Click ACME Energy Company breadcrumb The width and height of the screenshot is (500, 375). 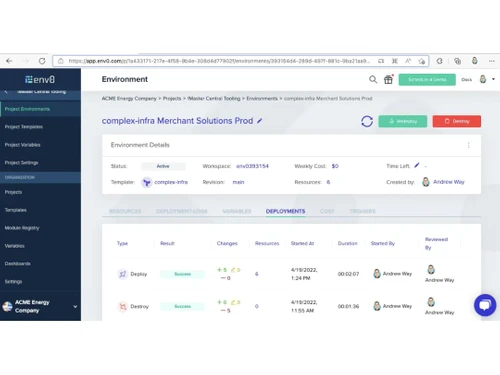coord(129,98)
